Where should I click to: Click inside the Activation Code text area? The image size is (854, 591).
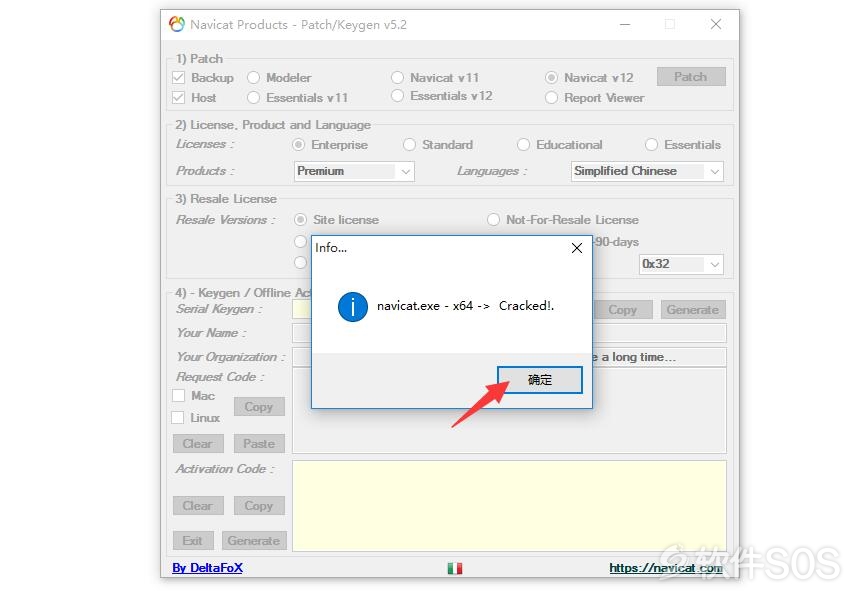coord(509,506)
